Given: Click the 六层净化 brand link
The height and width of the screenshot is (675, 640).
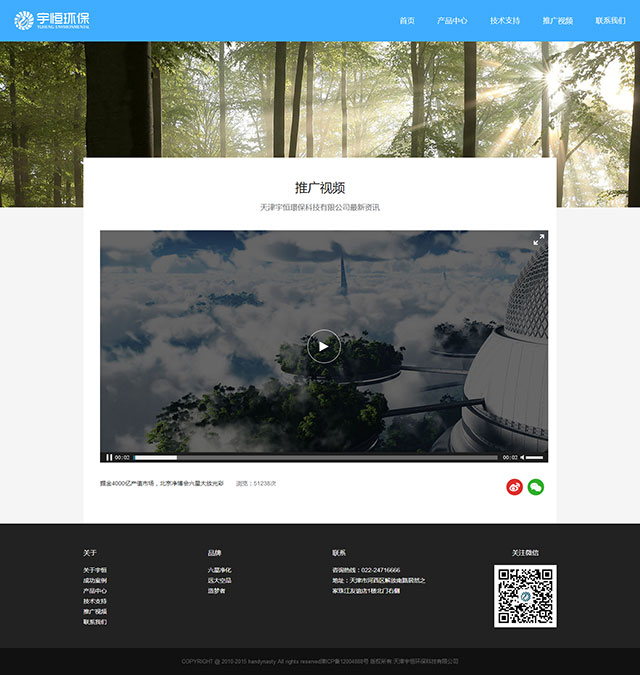Looking at the screenshot, I should click(x=219, y=570).
